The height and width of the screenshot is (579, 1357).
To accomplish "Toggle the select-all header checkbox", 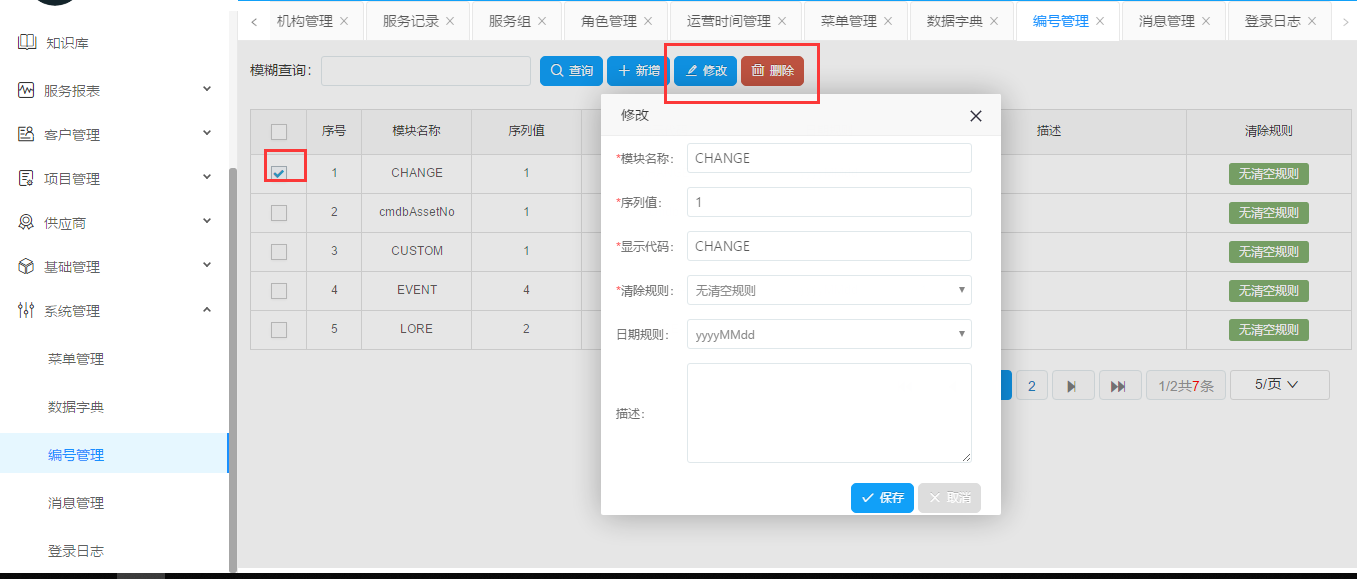I will [279, 131].
